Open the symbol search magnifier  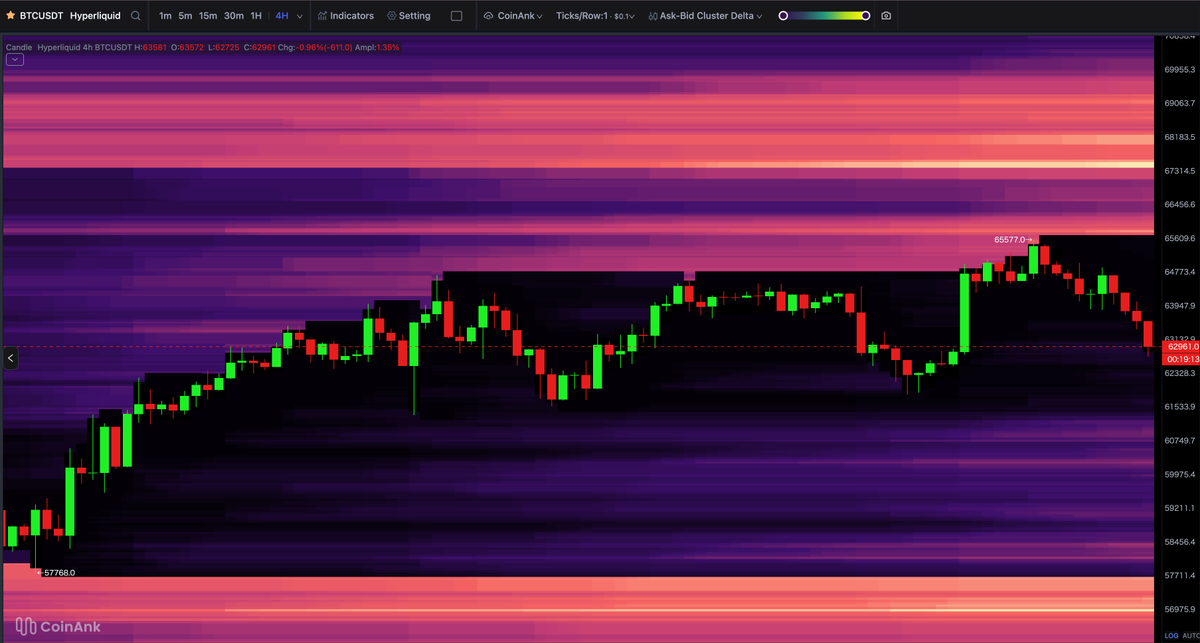point(135,16)
